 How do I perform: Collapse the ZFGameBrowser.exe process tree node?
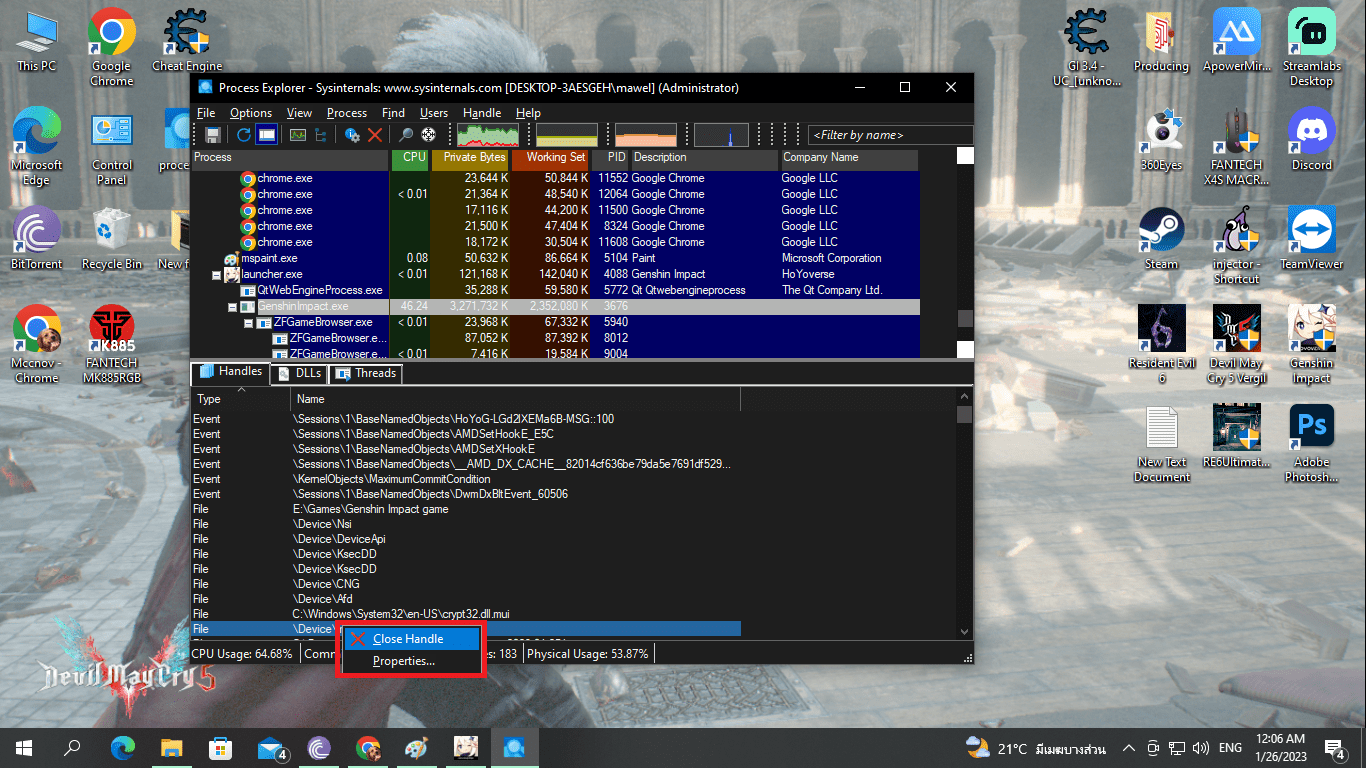248,322
